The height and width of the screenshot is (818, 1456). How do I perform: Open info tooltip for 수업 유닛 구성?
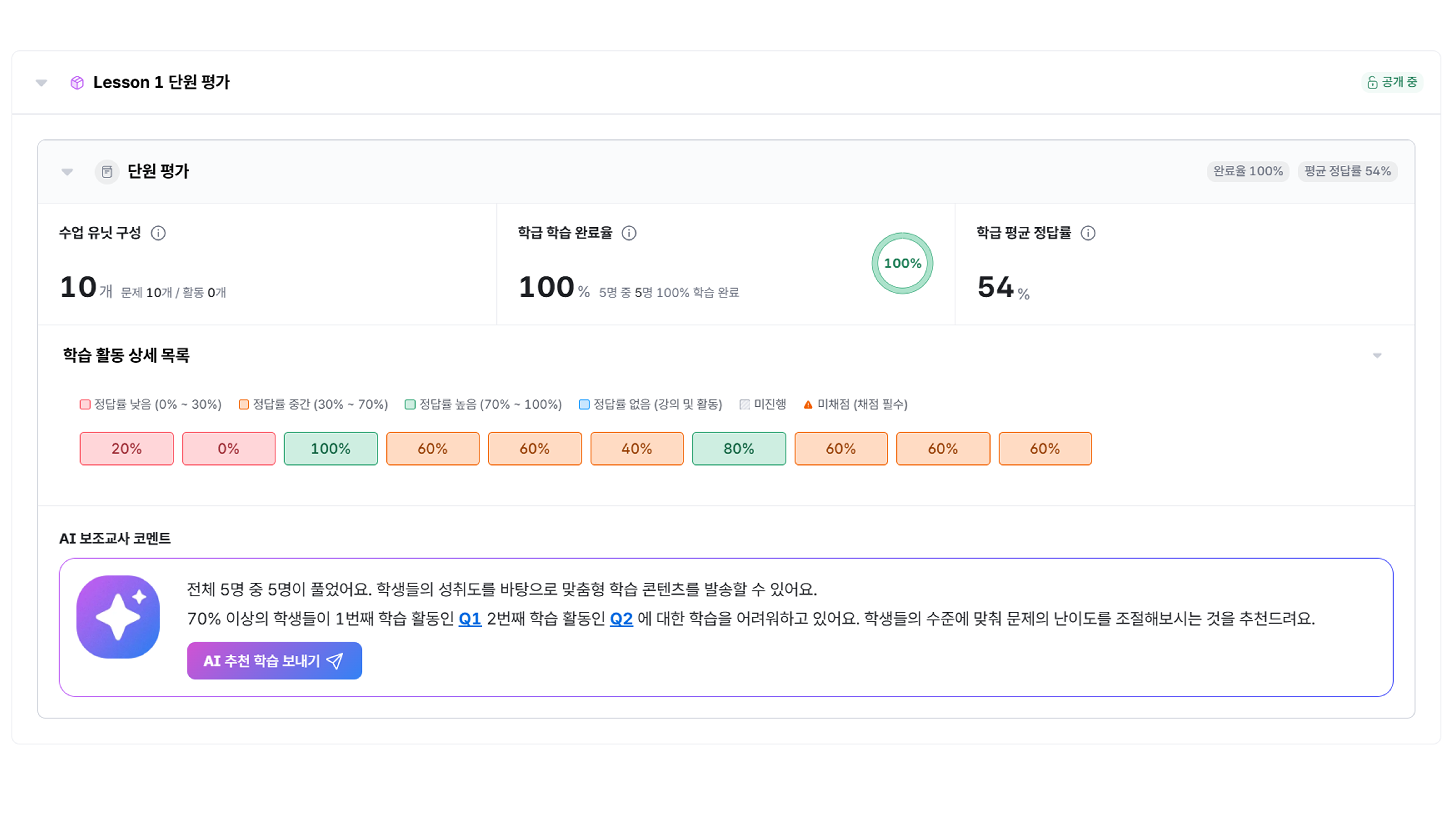158,233
